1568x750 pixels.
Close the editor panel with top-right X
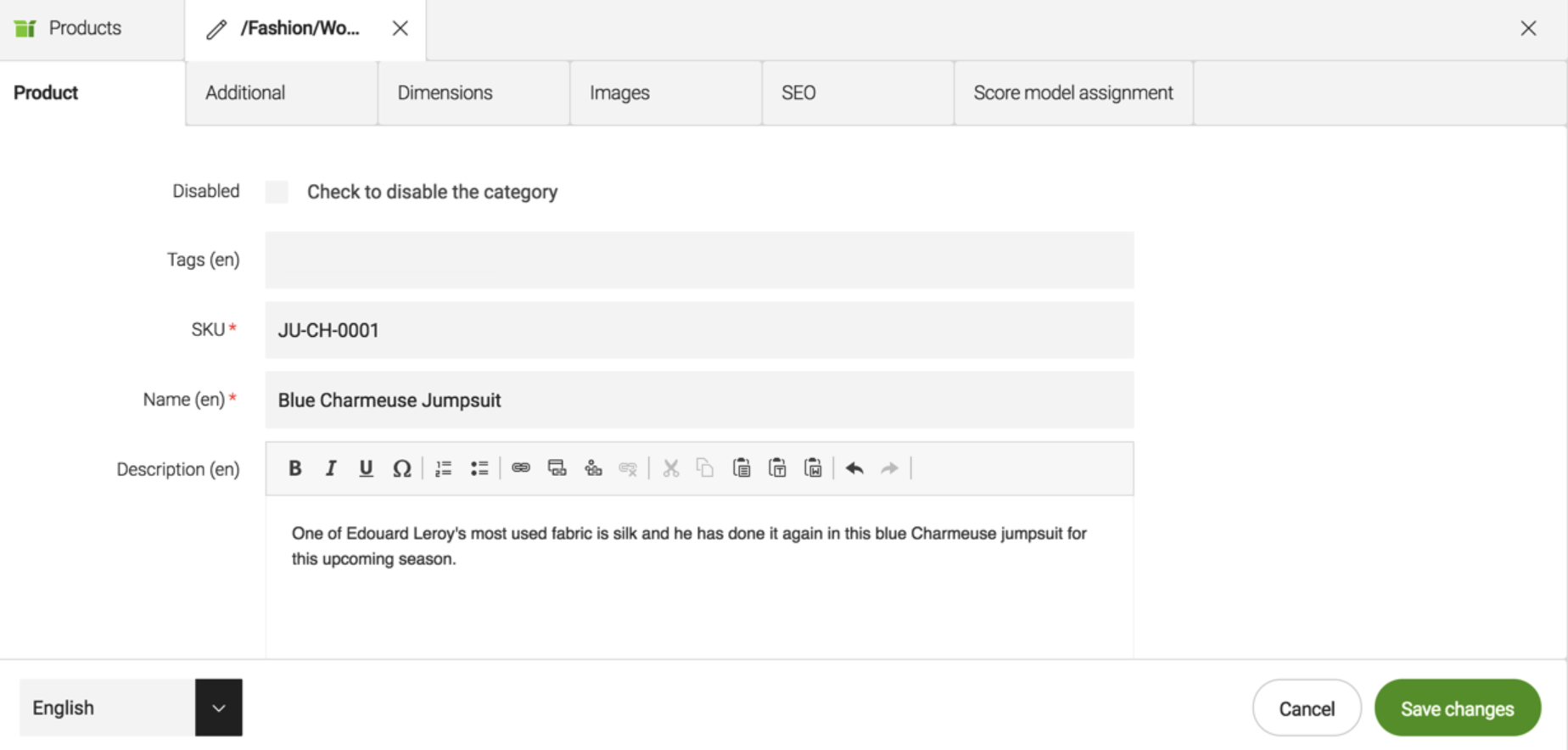[x=1528, y=29]
